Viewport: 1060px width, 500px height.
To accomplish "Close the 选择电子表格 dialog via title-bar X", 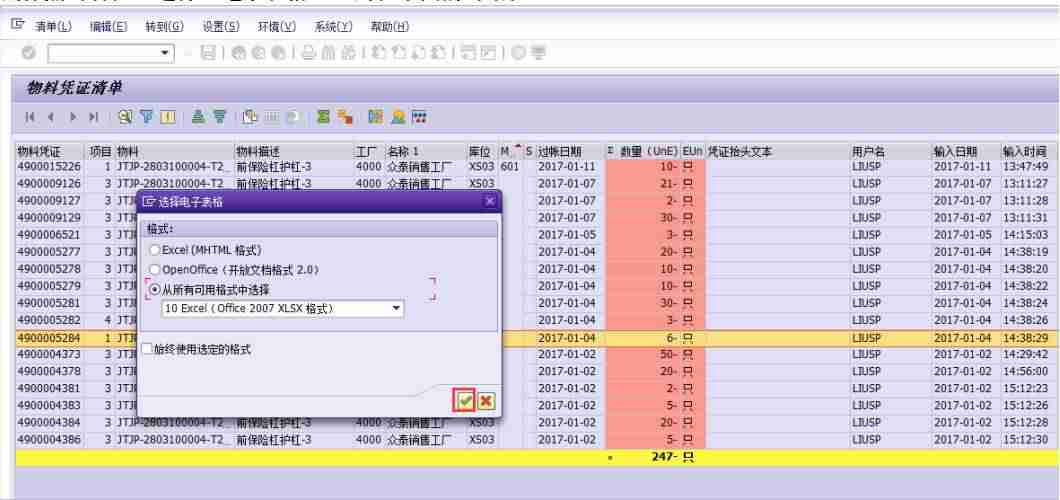I will [490, 201].
